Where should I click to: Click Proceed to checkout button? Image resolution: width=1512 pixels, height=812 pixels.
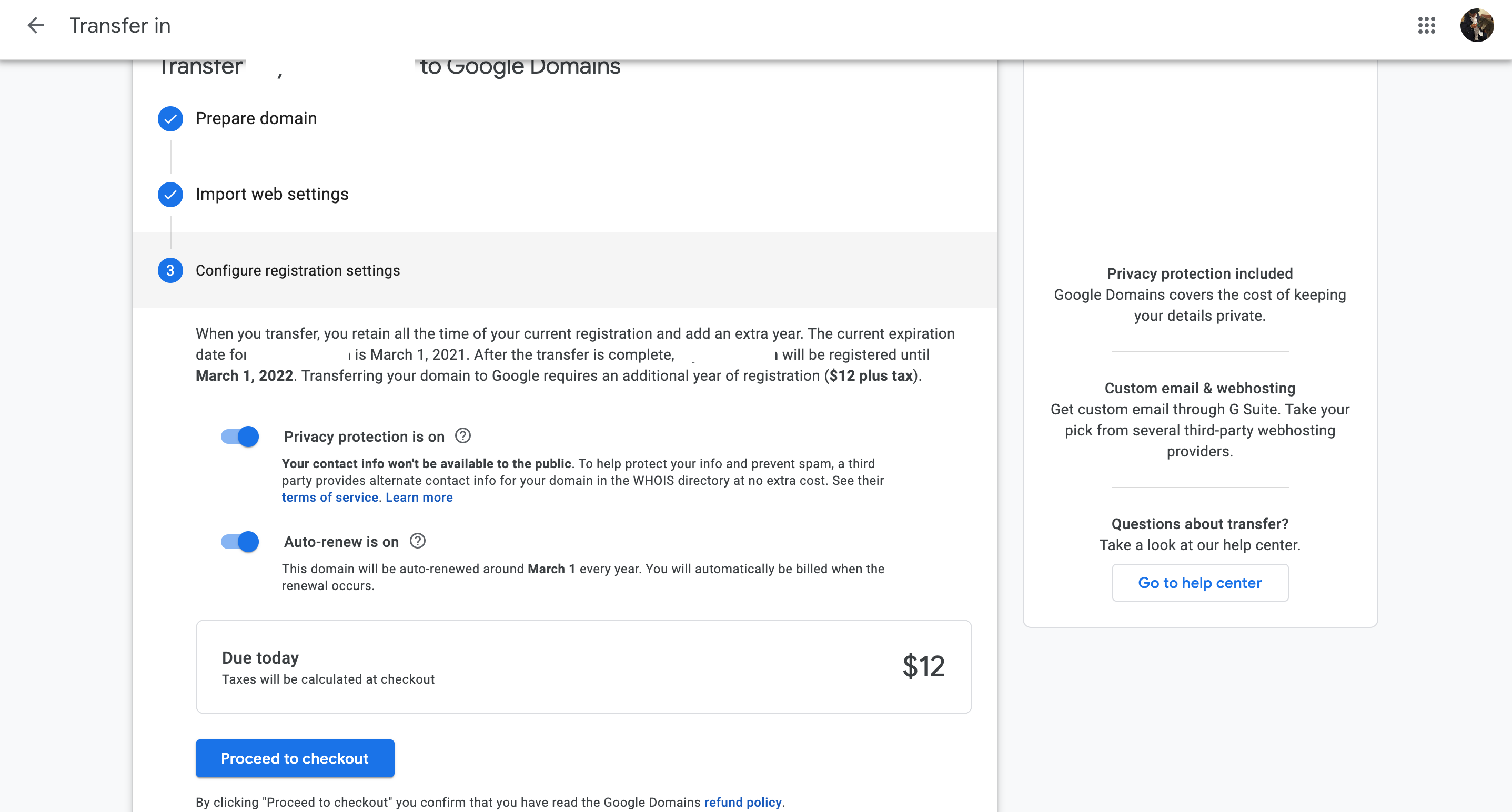pyautogui.click(x=295, y=758)
